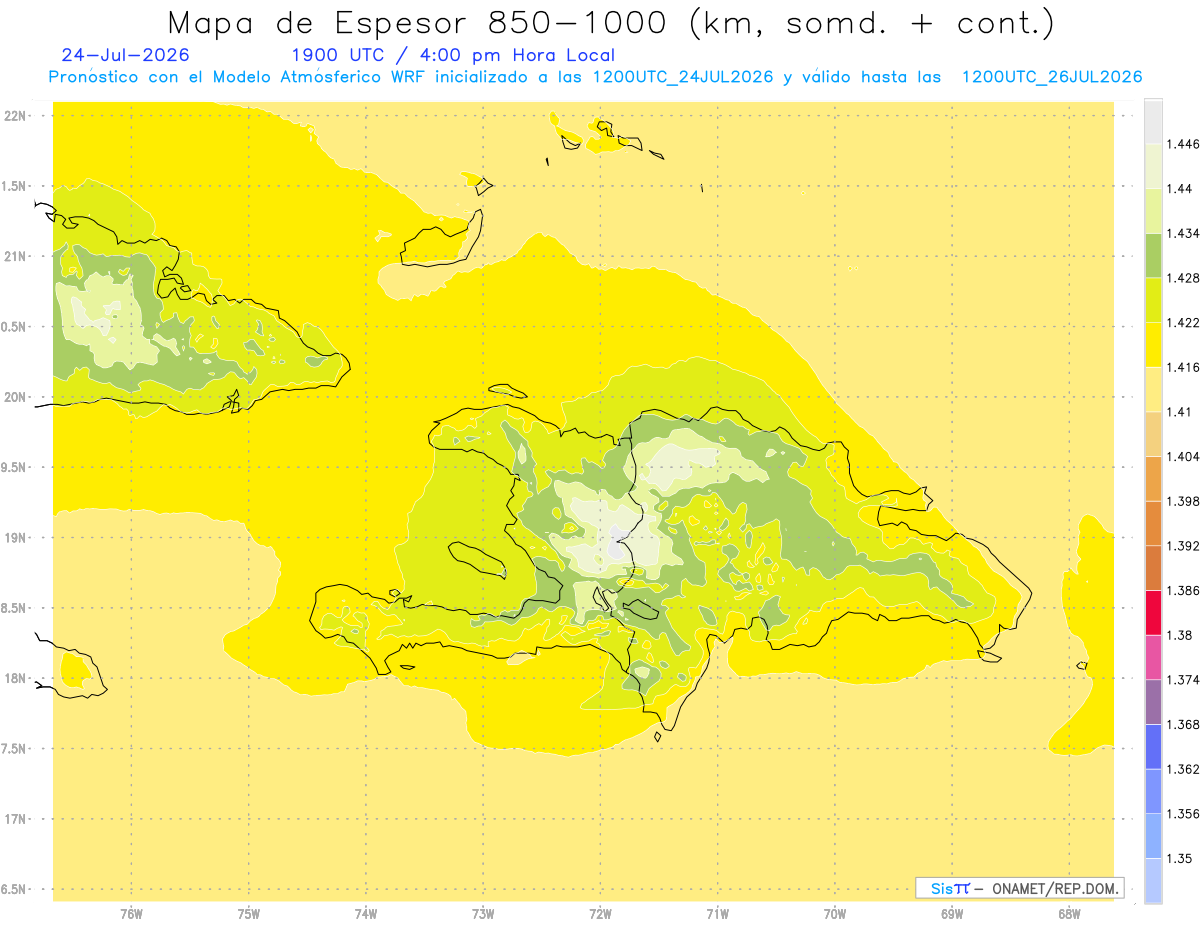Click the 22N latitude axis label

pos(16,116)
